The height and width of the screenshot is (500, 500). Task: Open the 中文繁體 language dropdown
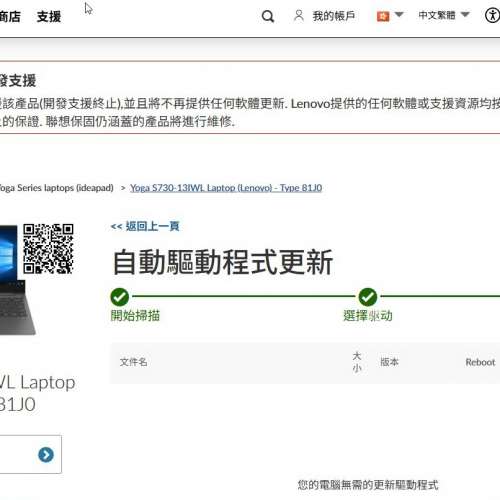click(444, 15)
